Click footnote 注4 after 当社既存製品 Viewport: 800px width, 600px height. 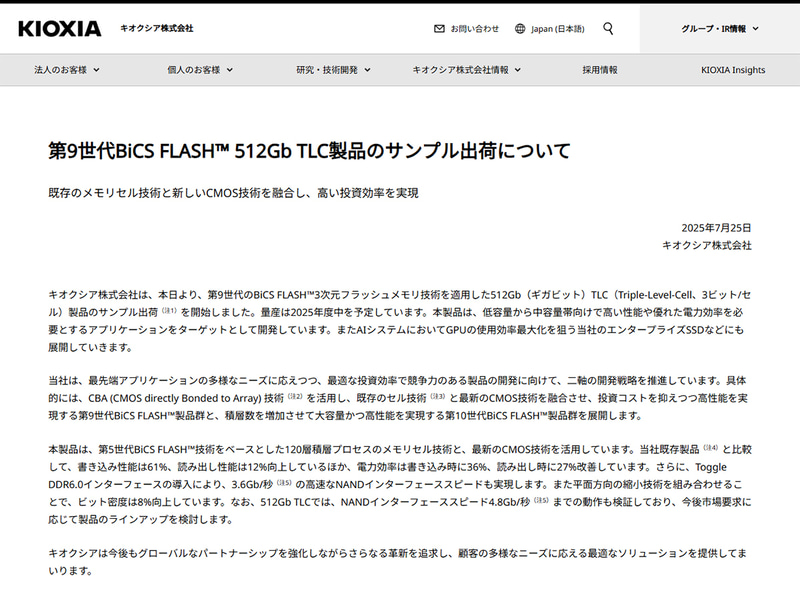(x=711, y=447)
